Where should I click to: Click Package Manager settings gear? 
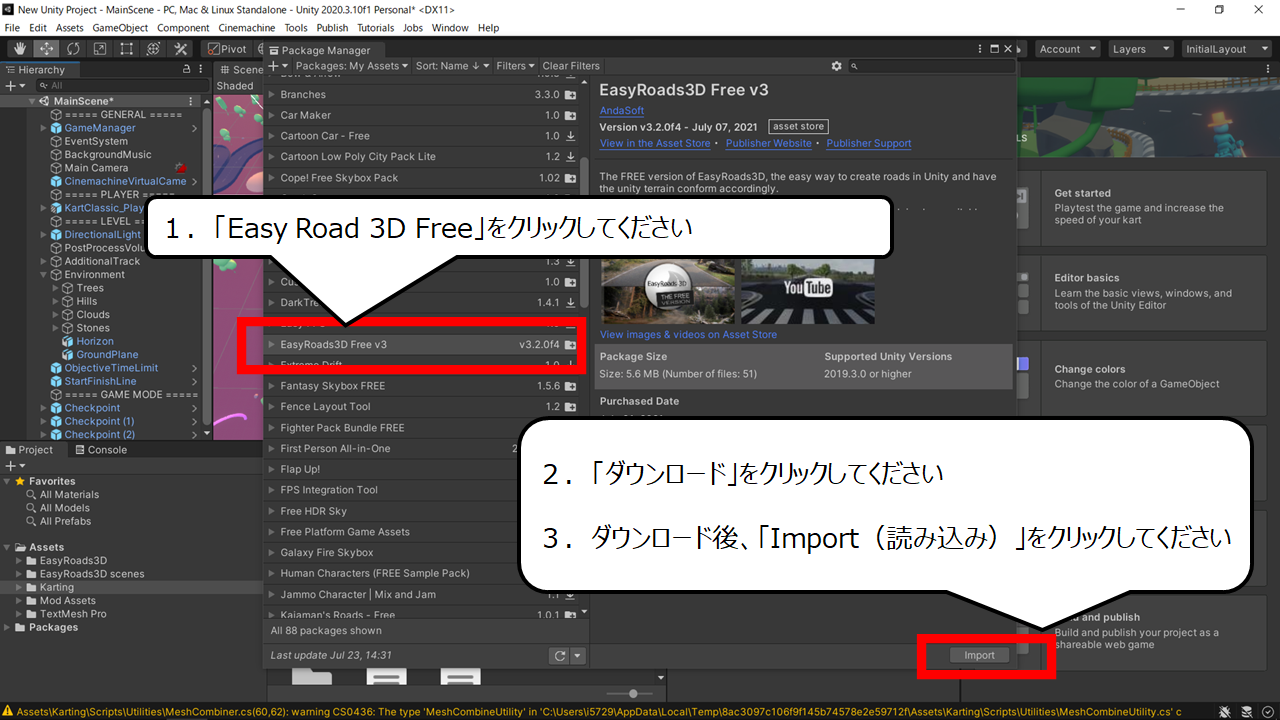coord(837,66)
